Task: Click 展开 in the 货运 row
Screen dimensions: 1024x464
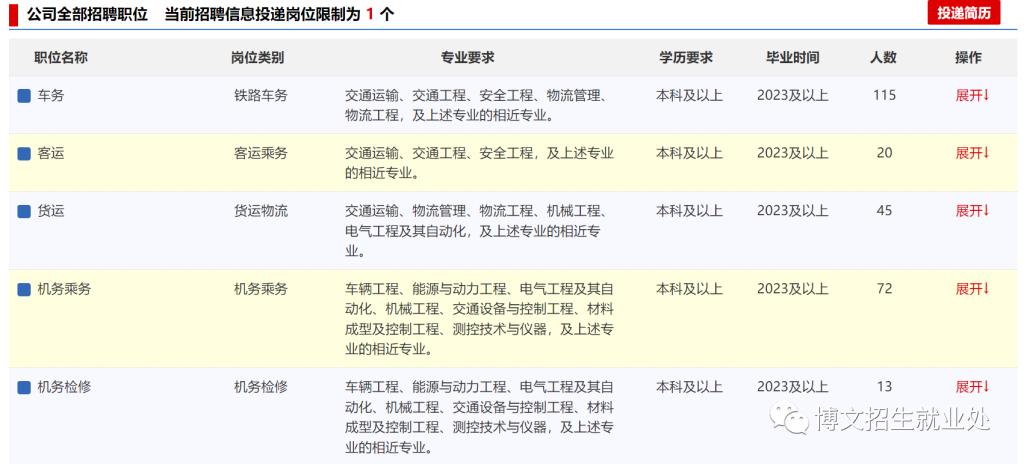Action: [971, 212]
